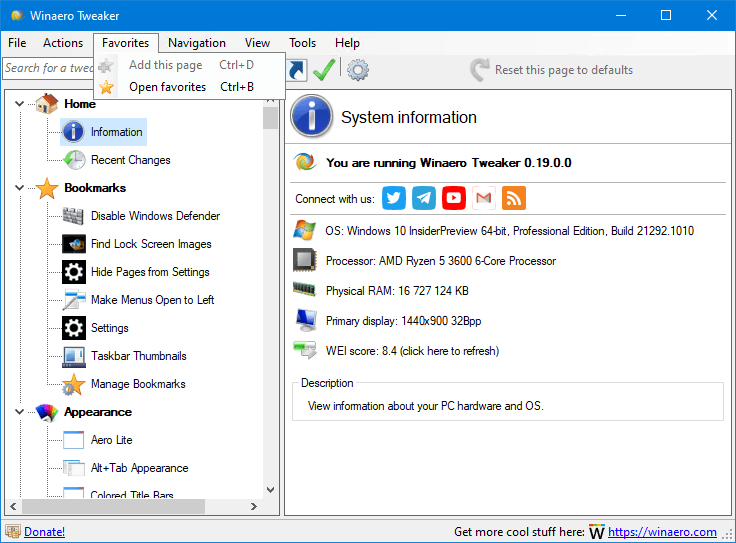Screen dimensions: 736x543
Task: Click the WEI score refresh icon
Action: [x=305, y=350]
